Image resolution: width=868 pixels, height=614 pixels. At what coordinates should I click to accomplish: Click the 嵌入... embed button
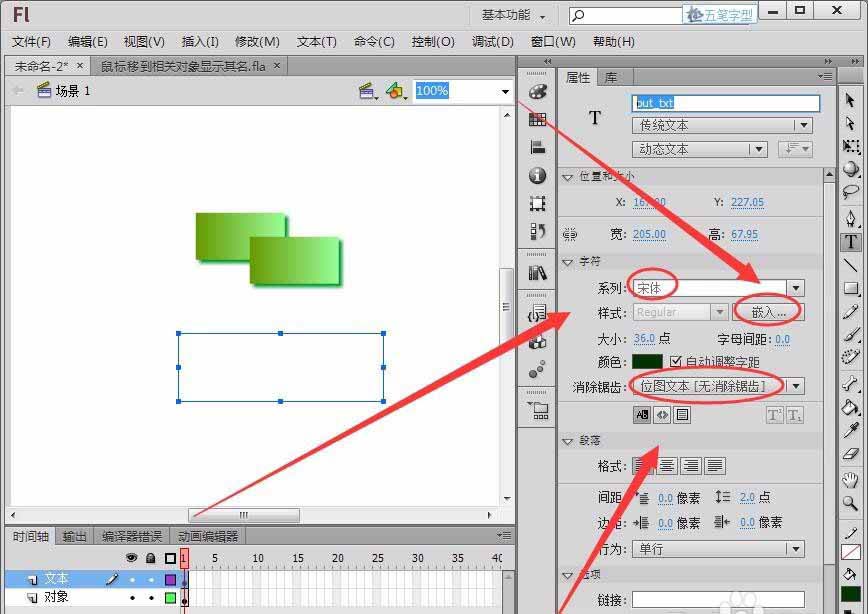click(x=769, y=312)
